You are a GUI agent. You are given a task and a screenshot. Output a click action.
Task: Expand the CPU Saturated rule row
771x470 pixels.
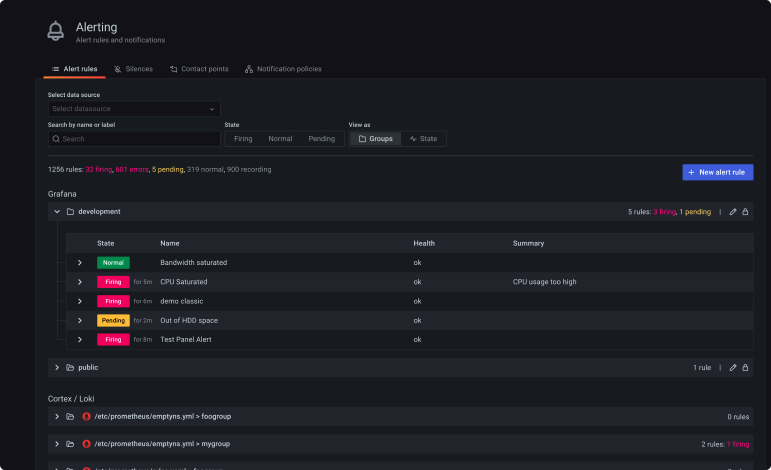pos(80,282)
